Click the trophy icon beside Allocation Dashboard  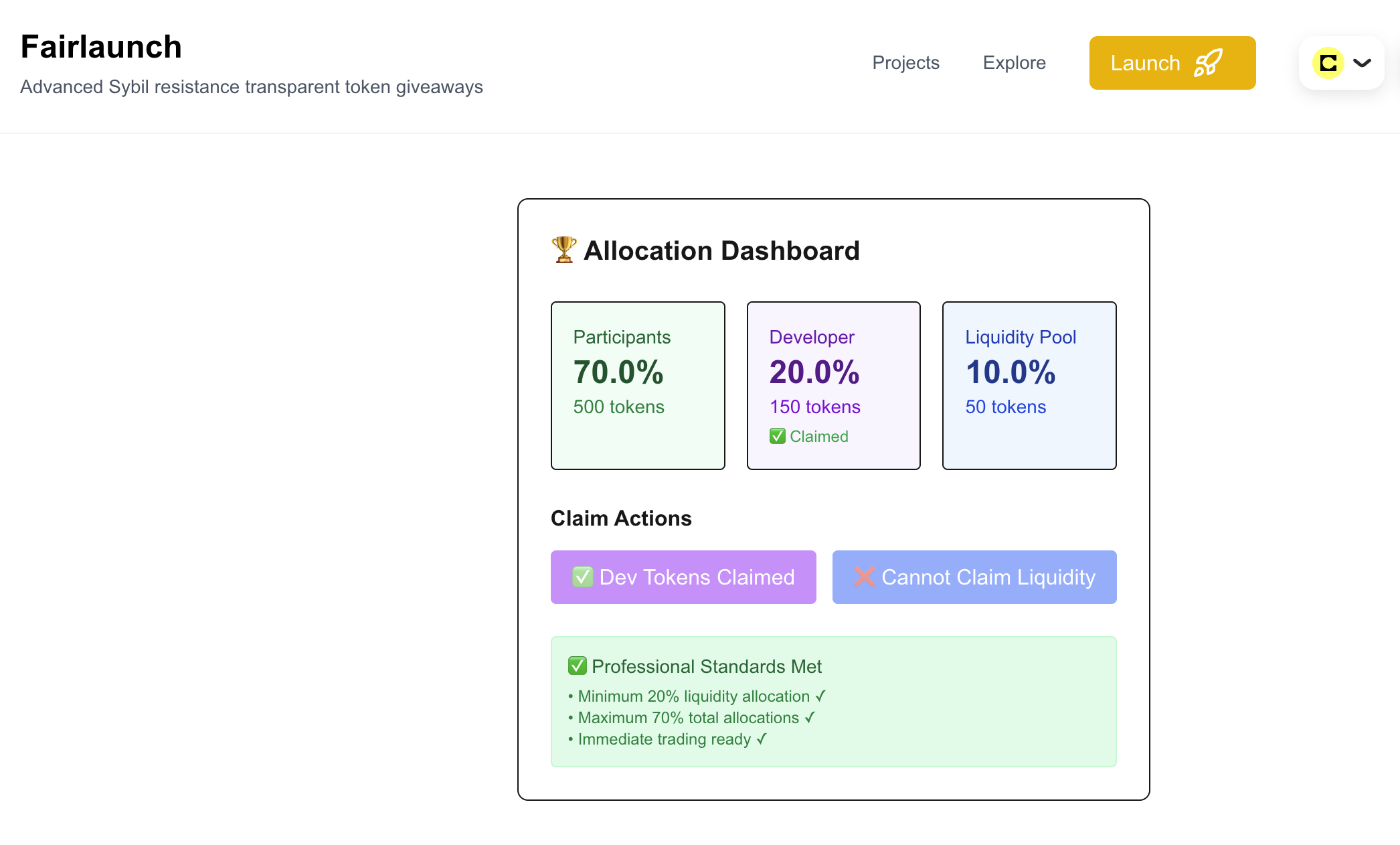[563, 250]
